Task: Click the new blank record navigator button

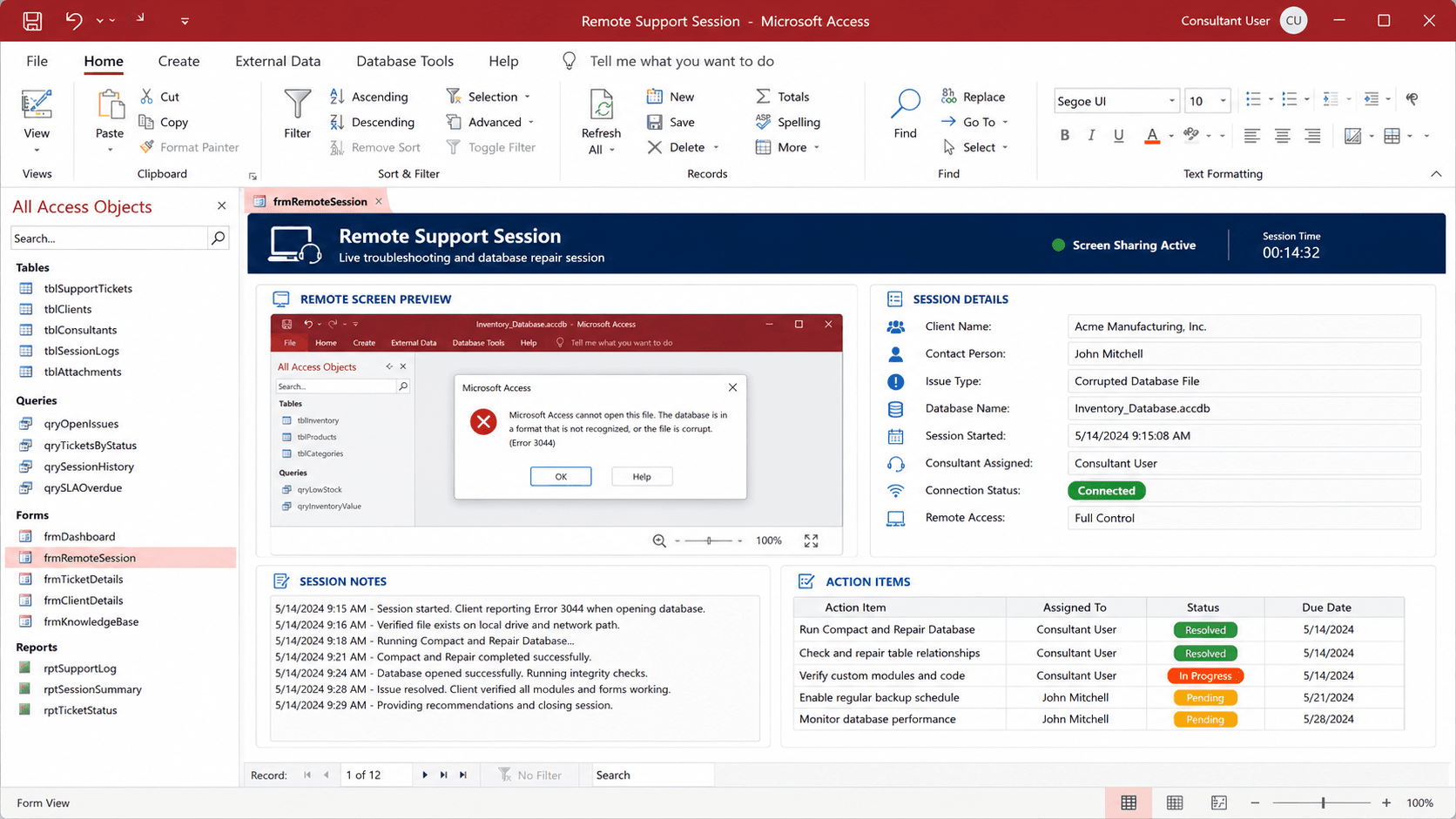Action: 463,775
